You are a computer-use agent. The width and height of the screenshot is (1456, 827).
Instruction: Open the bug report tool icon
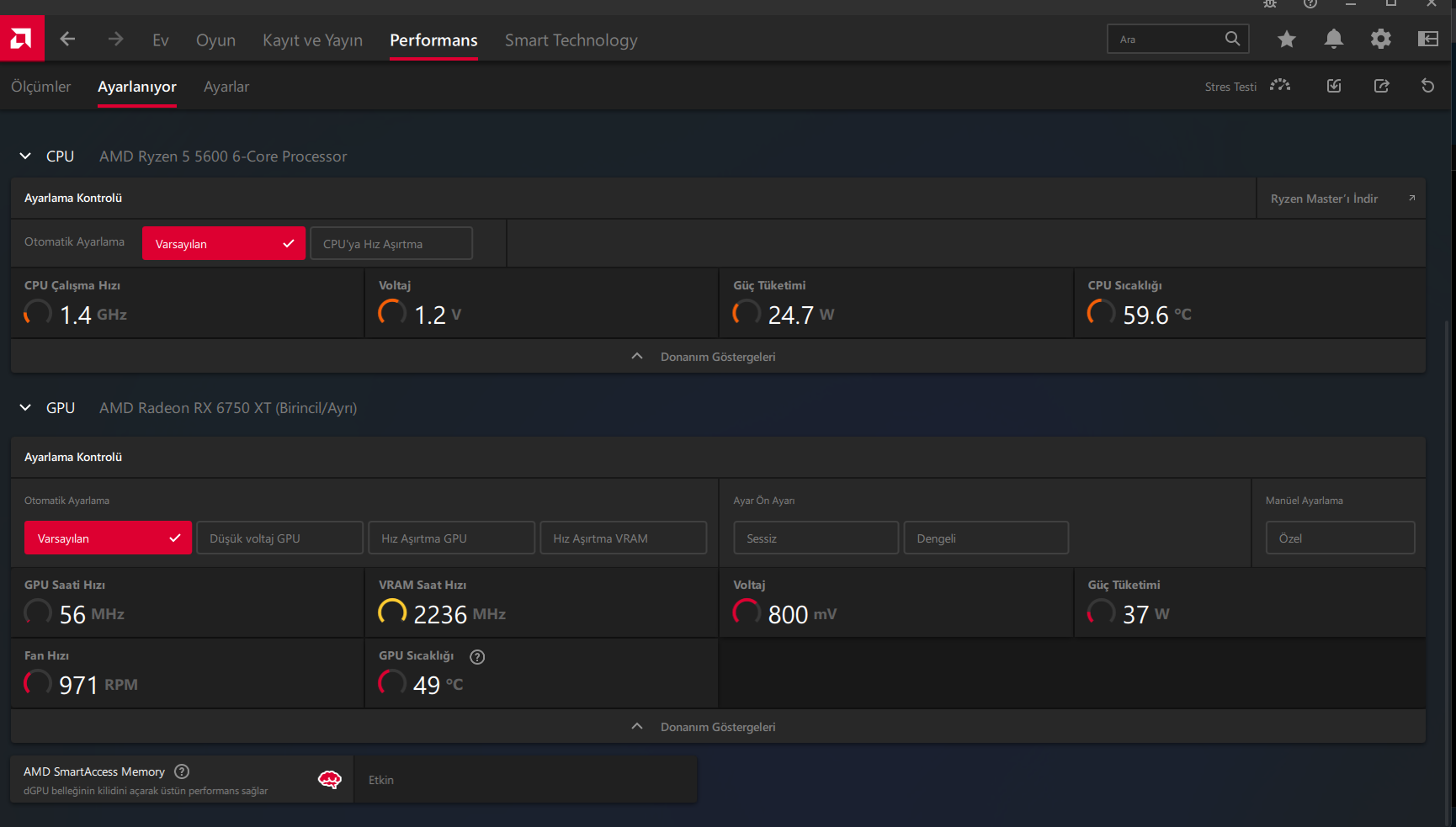(x=1270, y=3)
